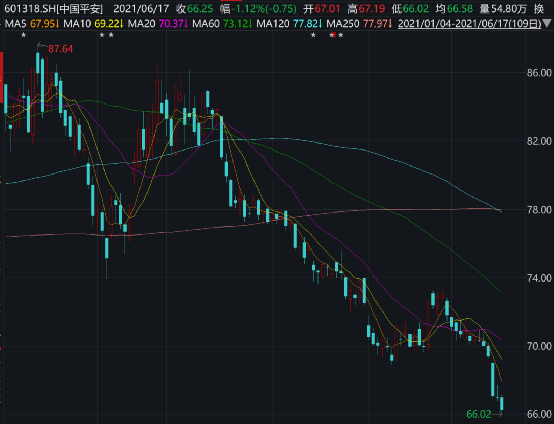The image size is (554, 424).
Task: Open the date range dropdown triangle
Action: 547,24
